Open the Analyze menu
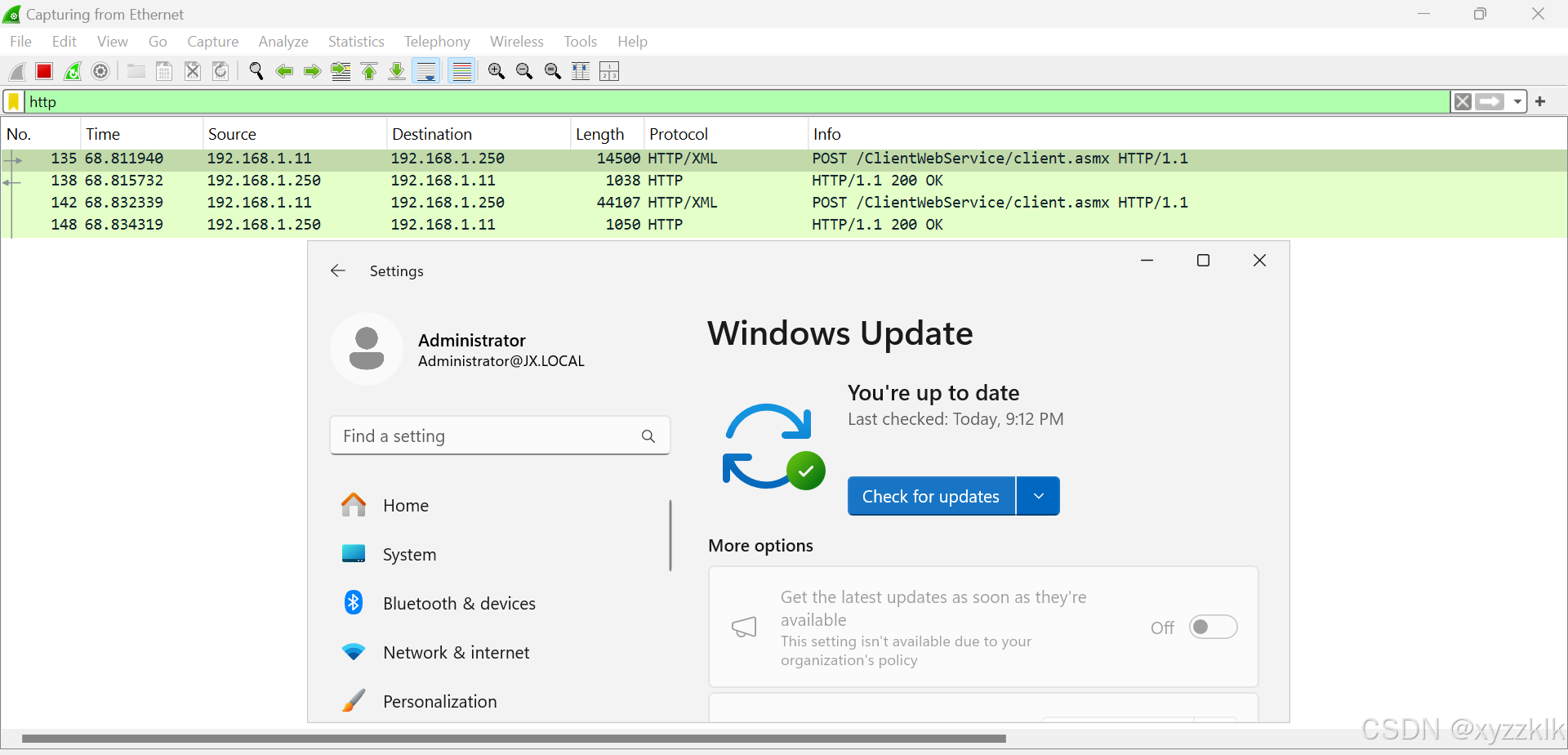This screenshot has height=755, width=1568. (283, 42)
